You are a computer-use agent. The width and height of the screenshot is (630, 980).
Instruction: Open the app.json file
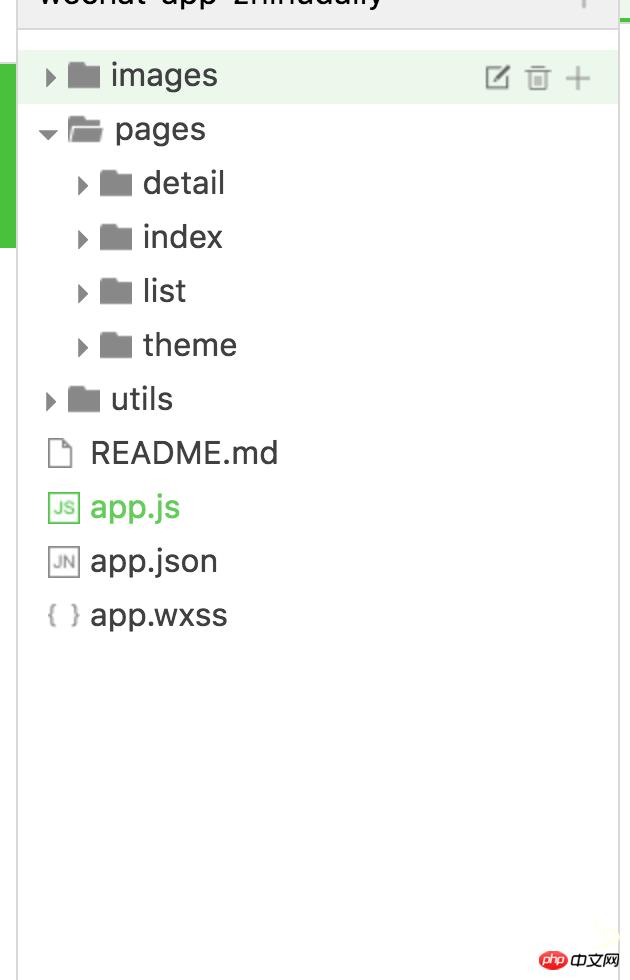click(154, 562)
